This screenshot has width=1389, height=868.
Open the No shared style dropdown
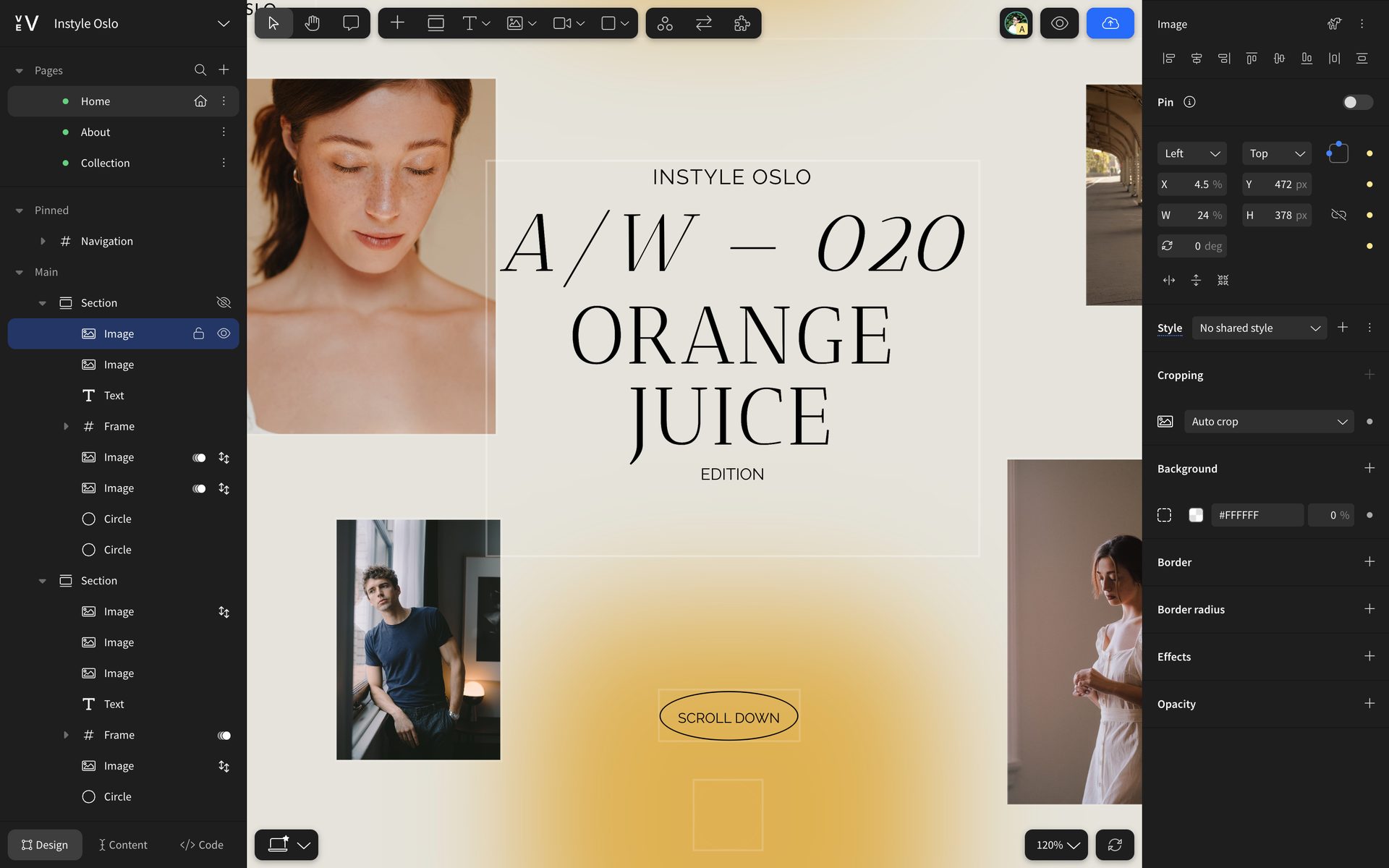(x=1259, y=328)
